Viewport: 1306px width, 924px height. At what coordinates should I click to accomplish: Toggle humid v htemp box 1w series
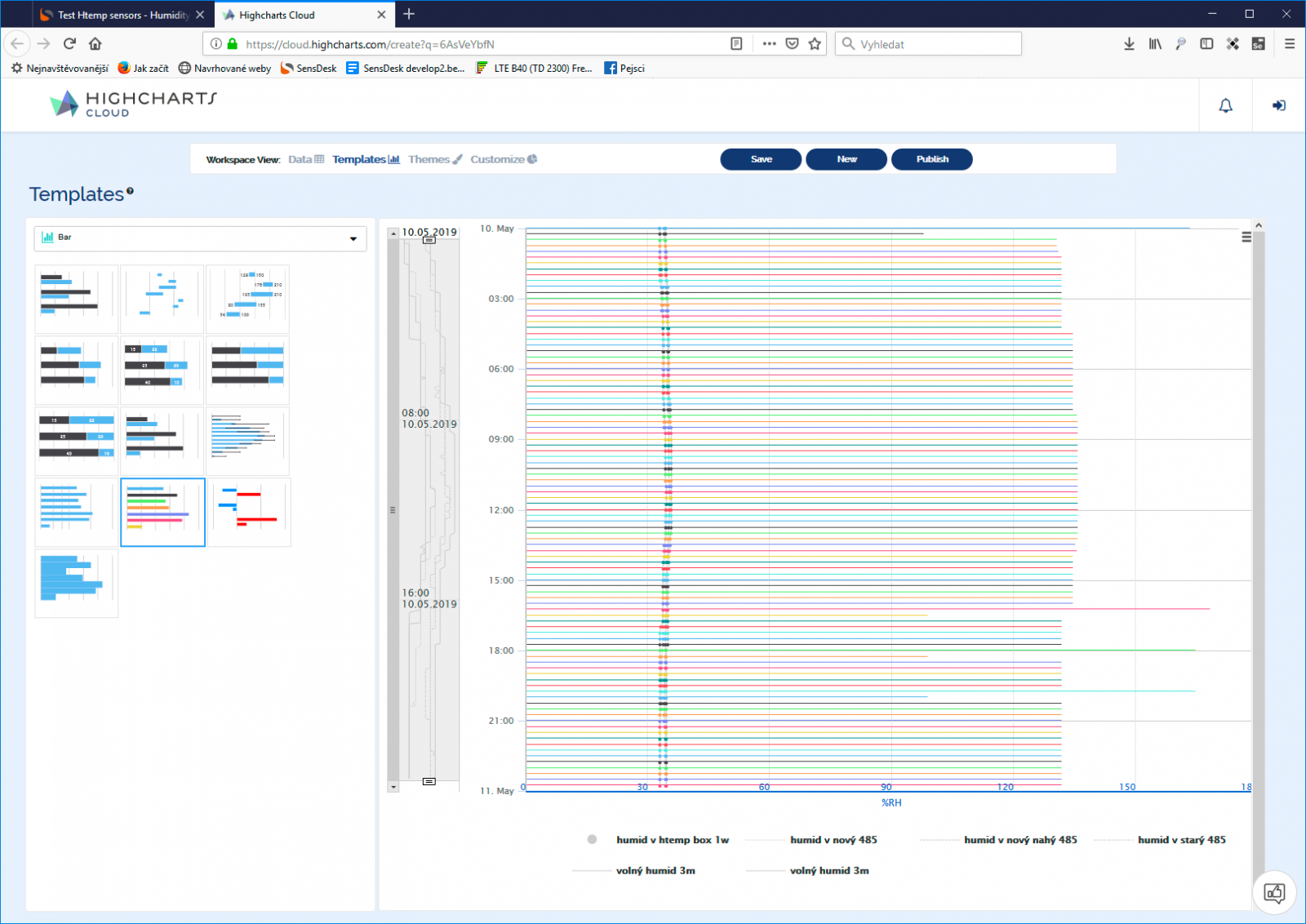[657, 839]
